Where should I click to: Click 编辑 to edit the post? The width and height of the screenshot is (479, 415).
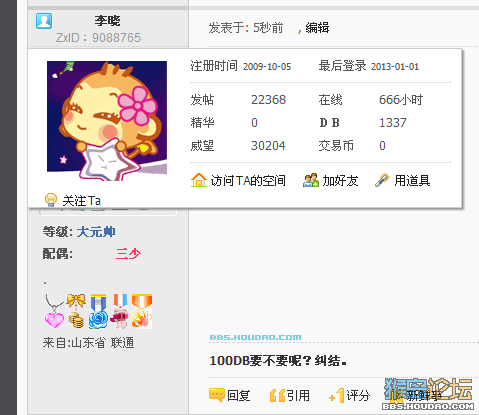click(317, 28)
